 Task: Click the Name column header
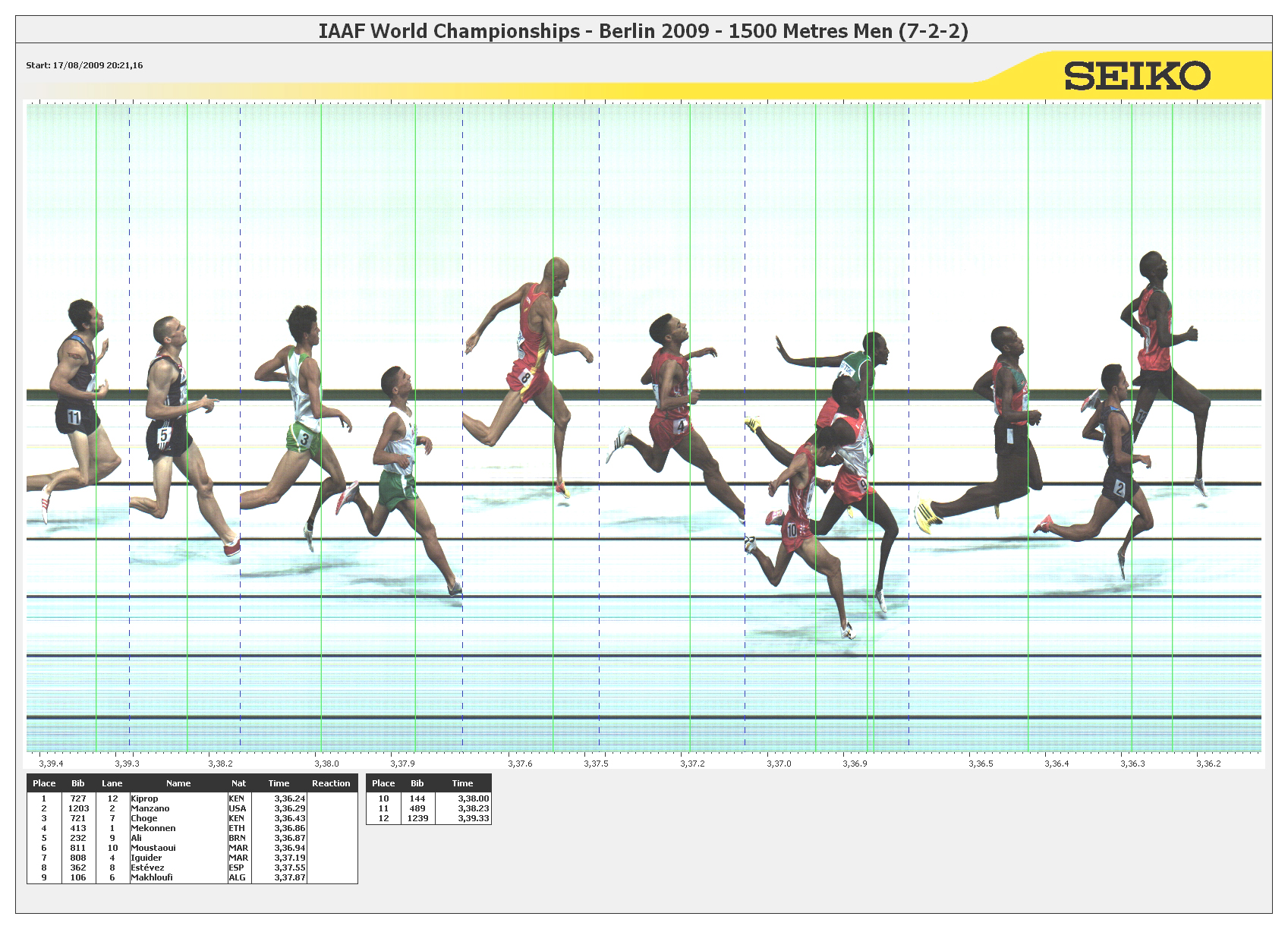point(178,783)
